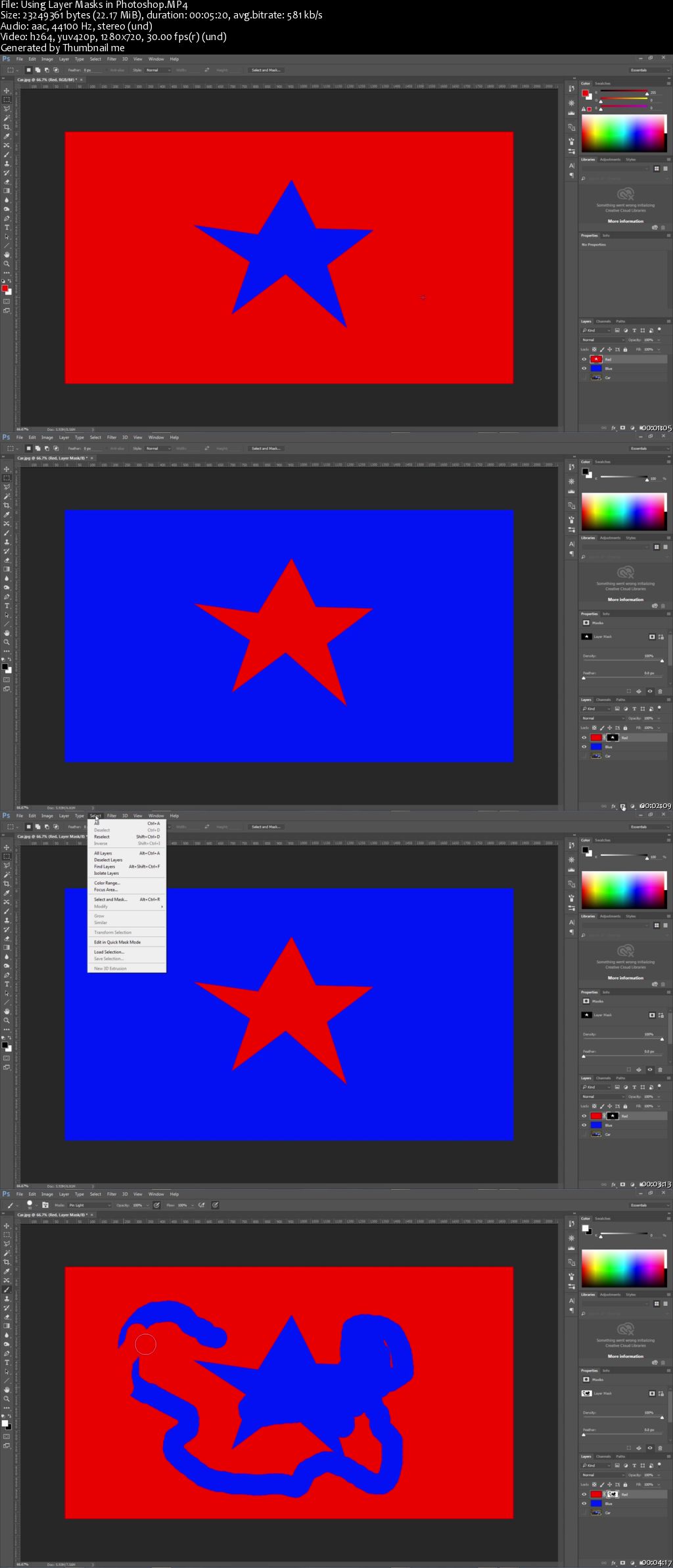Viewport: 673px width, 1568px height.
Task: Open the layer Opacity dropdown in the 00:02:09 Layers panel
Action: point(657,718)
